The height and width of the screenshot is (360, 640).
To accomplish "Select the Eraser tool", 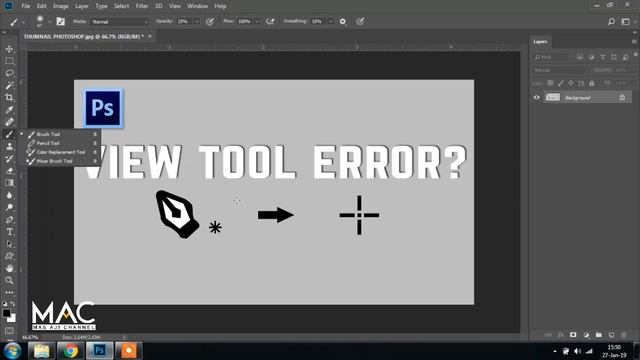I will (x=9, y=171).
